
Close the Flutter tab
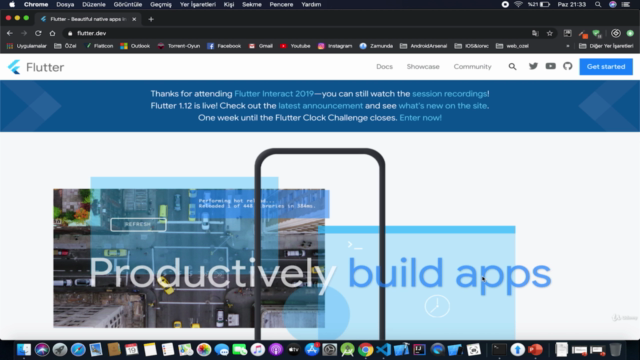click(x=134, y=19)
